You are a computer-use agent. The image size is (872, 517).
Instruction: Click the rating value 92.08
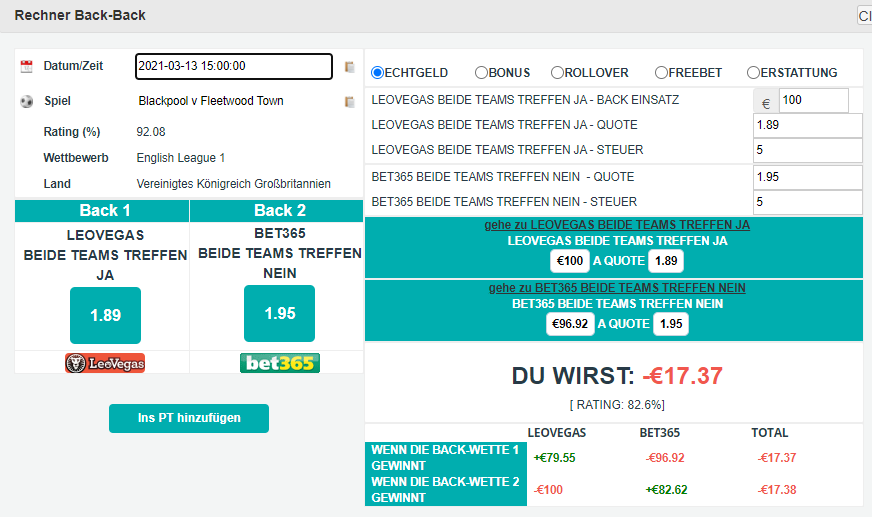click(151, 132)
